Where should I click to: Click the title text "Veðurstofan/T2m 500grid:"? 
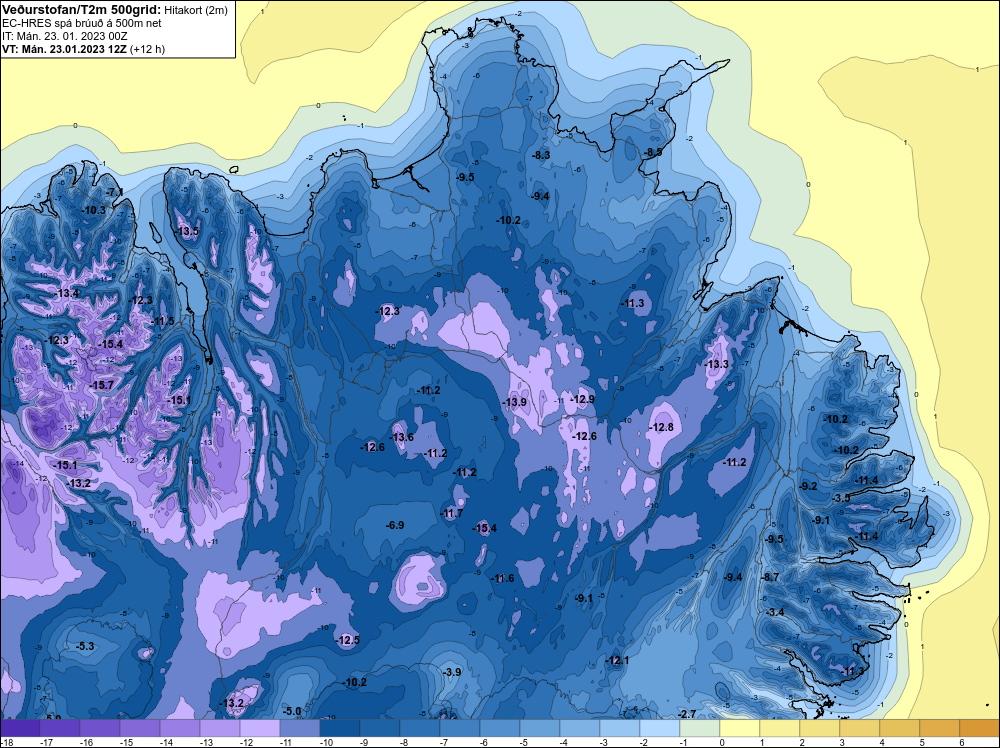(x=81, y=10)
